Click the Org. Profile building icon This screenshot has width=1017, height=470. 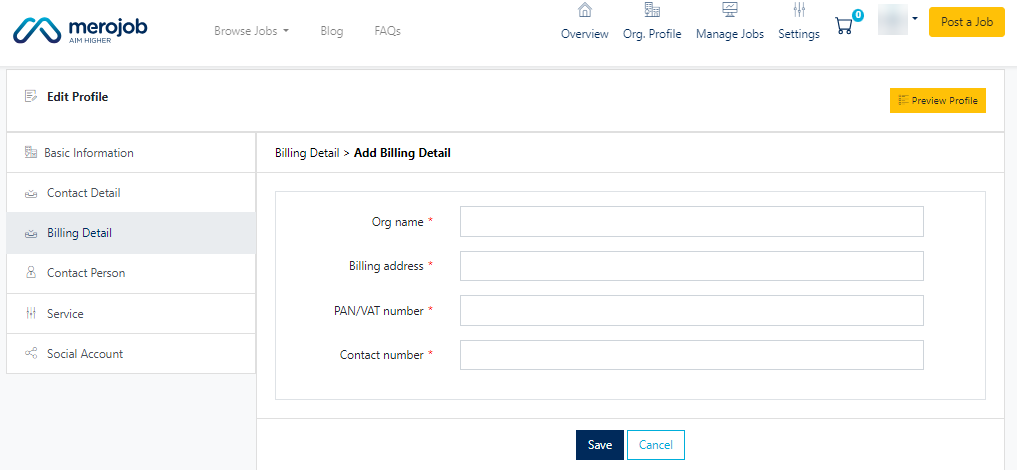tap(652, 11)
